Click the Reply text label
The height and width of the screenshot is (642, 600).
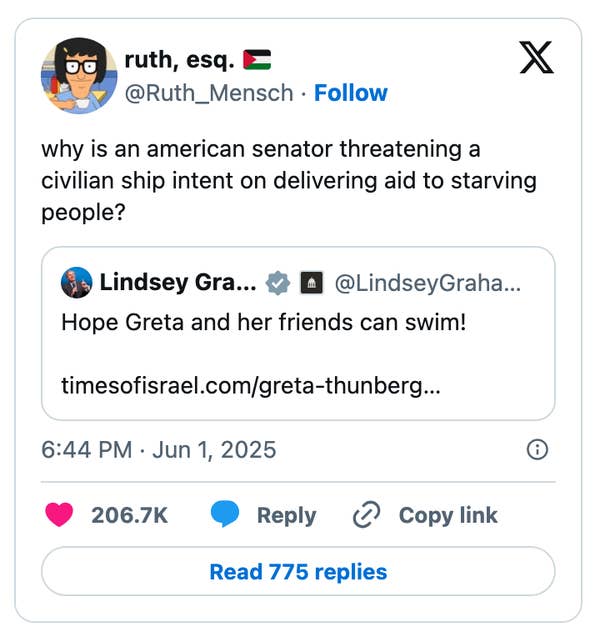pyautogui.click(x=287, y=515)
